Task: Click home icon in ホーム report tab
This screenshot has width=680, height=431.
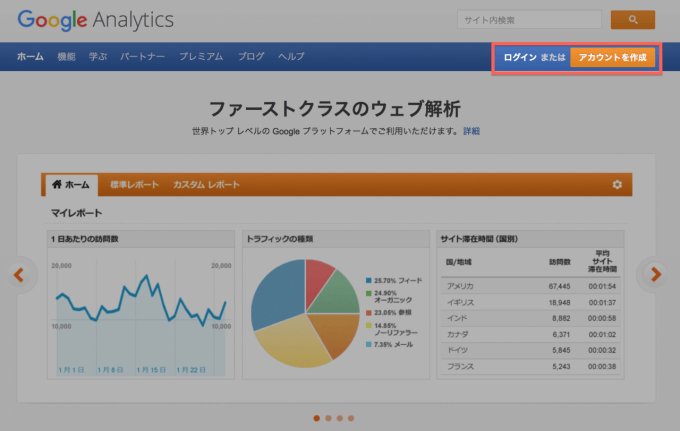Action: pyautogui.click(x=57, y=184)
